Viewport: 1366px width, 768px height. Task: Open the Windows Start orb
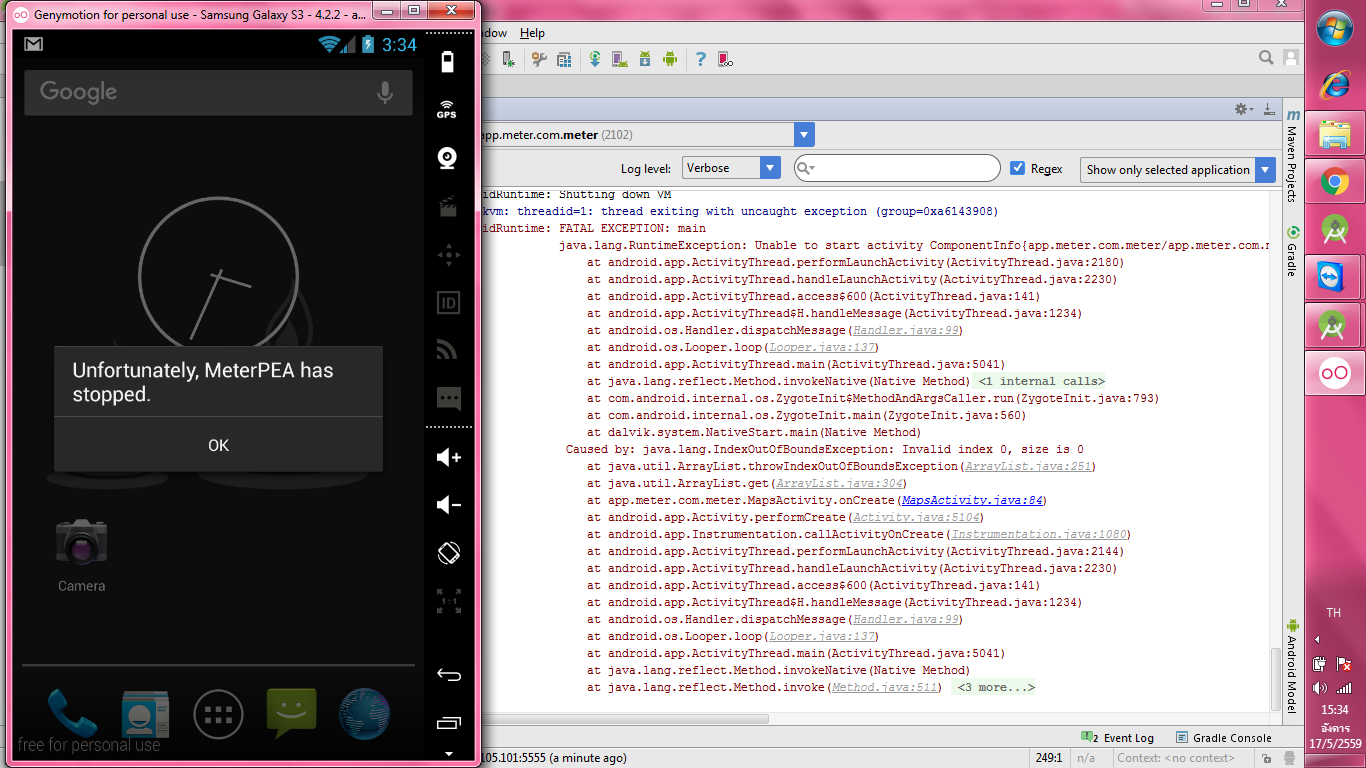(1335, 29)
